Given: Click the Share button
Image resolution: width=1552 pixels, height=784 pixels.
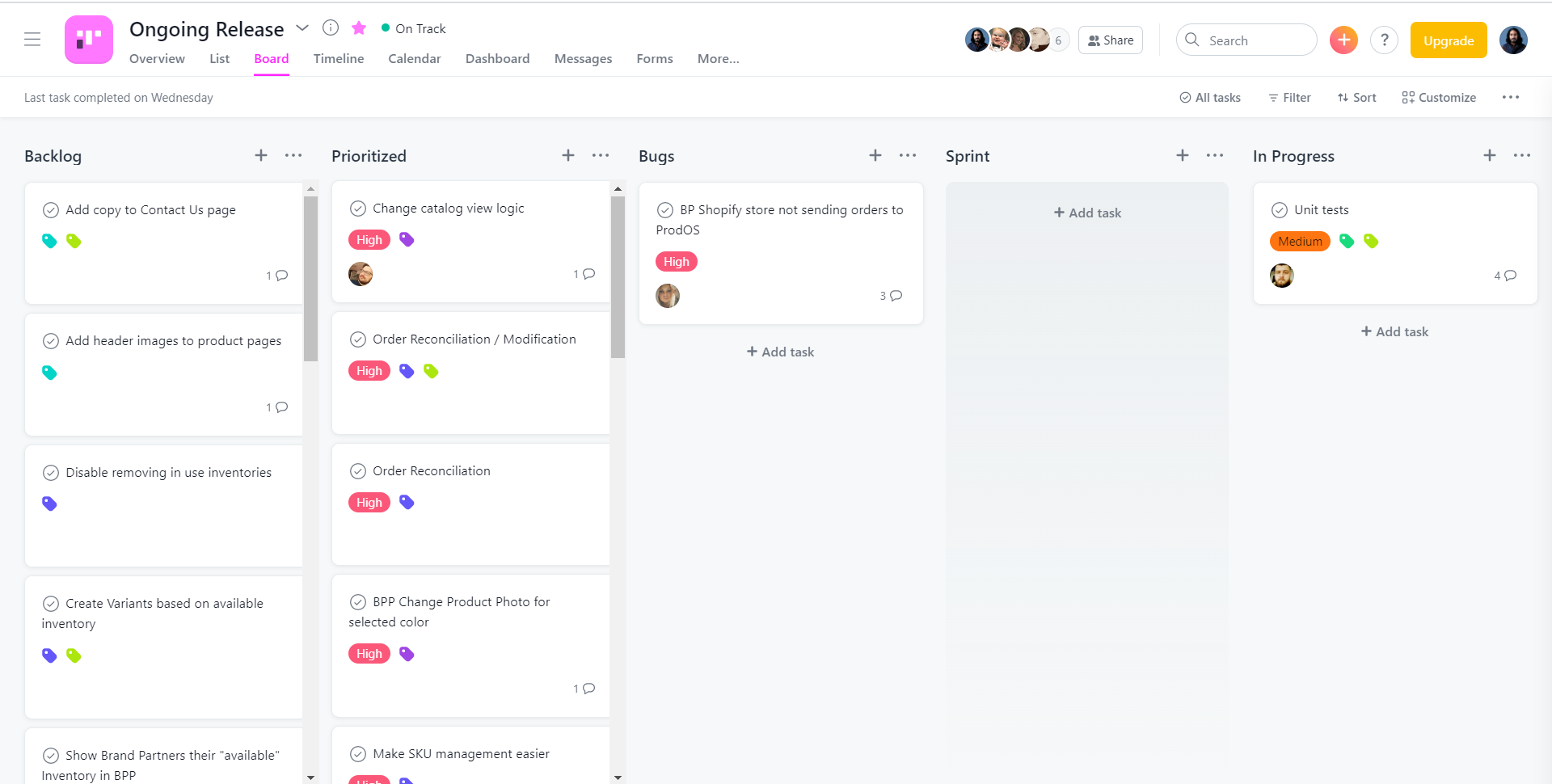Looking at the screenshot, I should tap(1110, 40).
